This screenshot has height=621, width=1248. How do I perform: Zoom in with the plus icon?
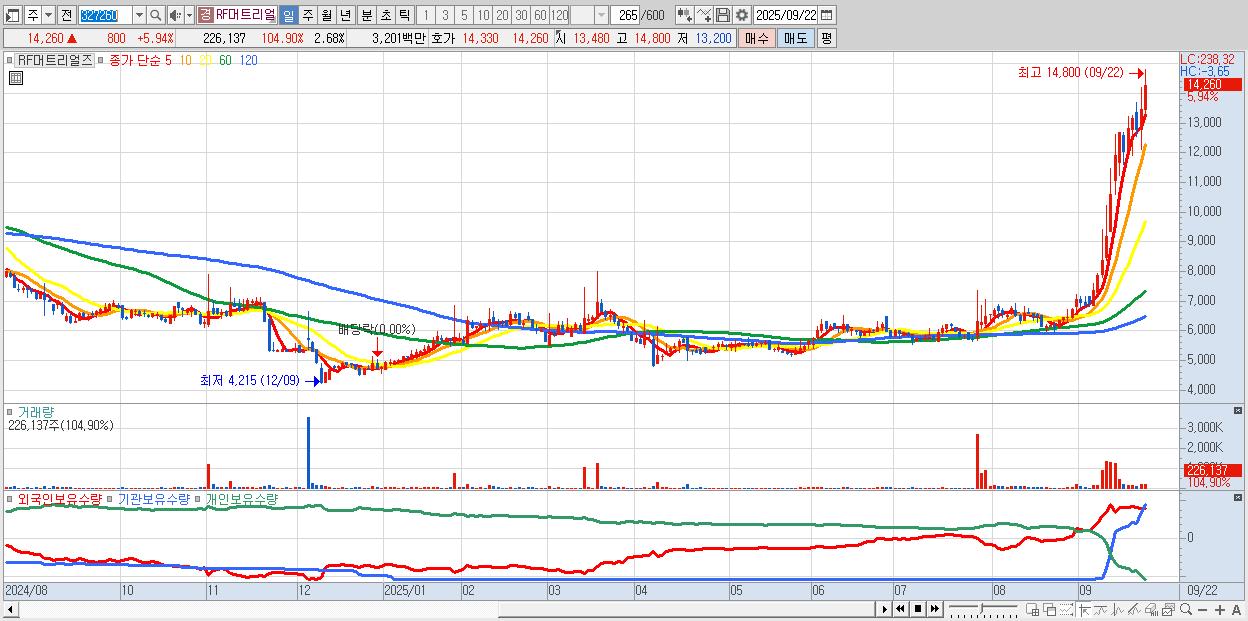click(1220, 609)
